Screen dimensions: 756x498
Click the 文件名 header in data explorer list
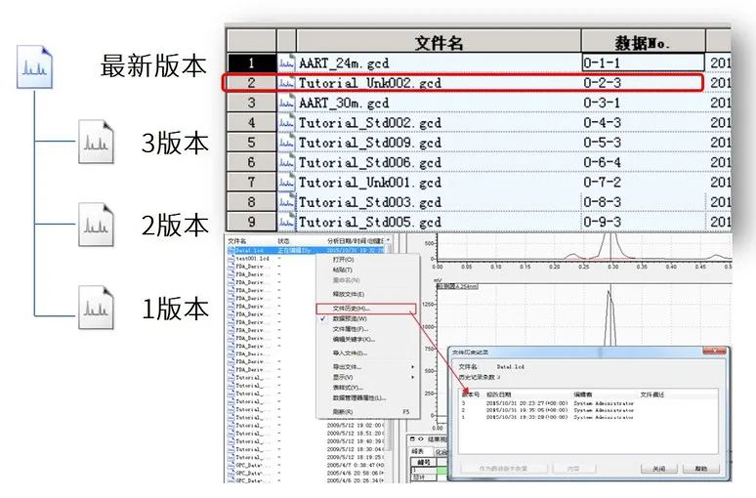pyautogui.click(x=237, y=241)
